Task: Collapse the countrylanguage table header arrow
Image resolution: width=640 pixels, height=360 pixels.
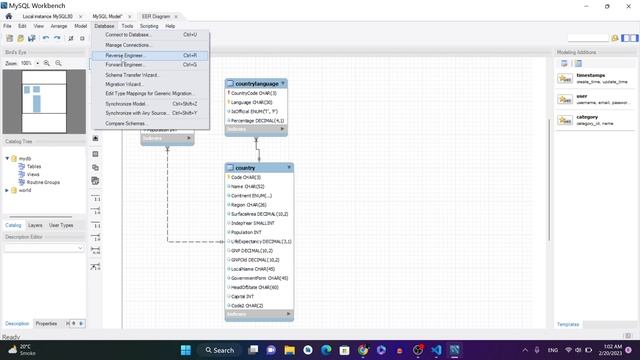Action: [283, 83]
